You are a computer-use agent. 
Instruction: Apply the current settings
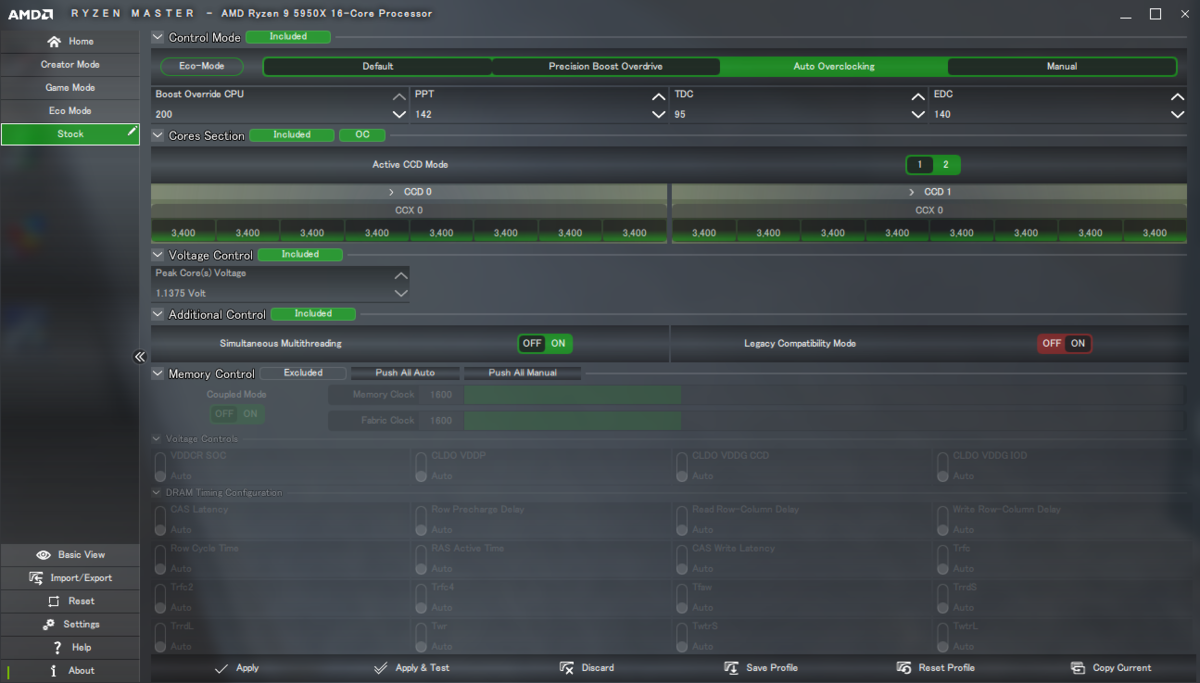[x=237, y=668]
